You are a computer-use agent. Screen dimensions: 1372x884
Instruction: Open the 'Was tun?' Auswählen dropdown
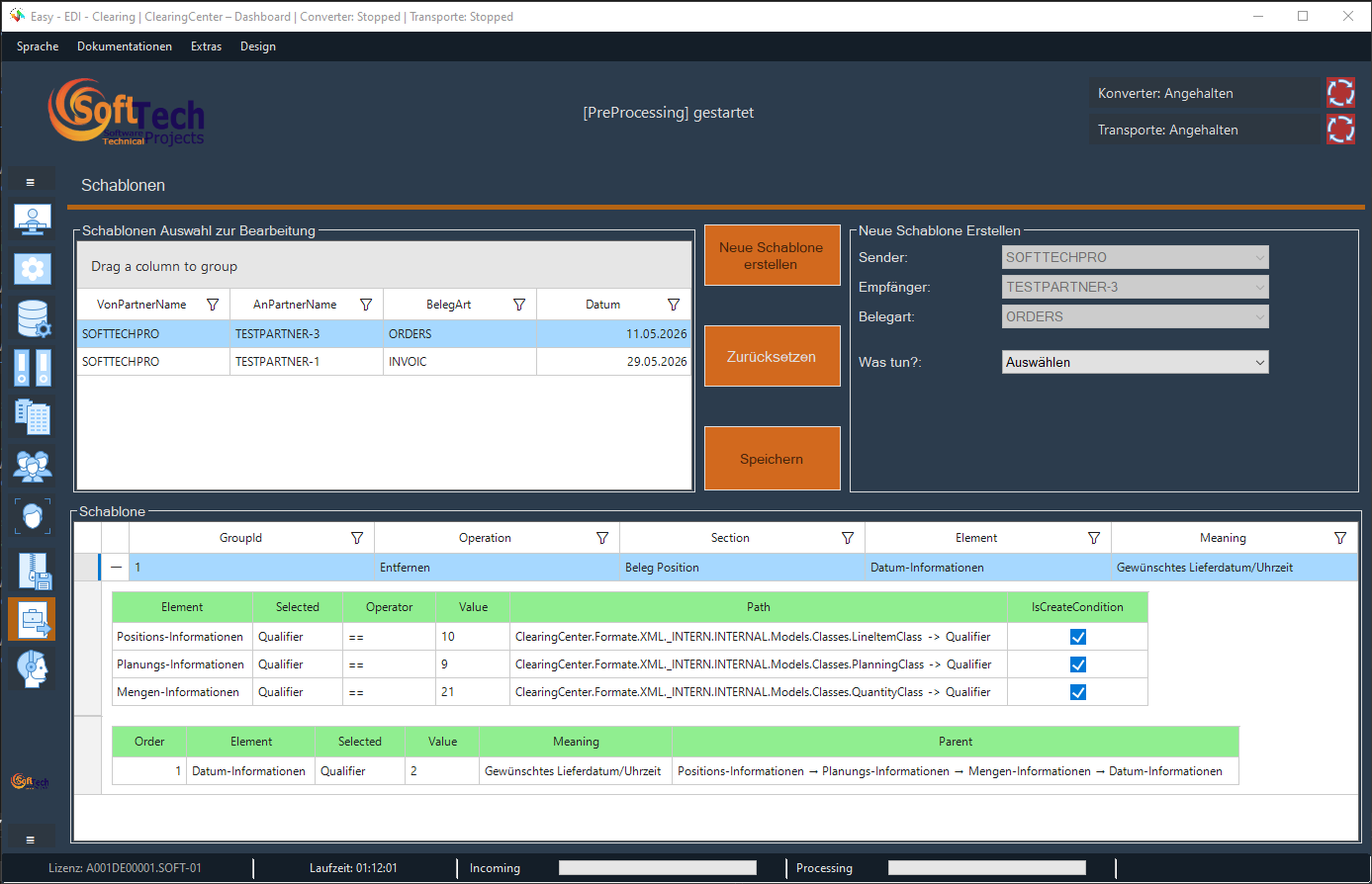tap(1136, 362)
